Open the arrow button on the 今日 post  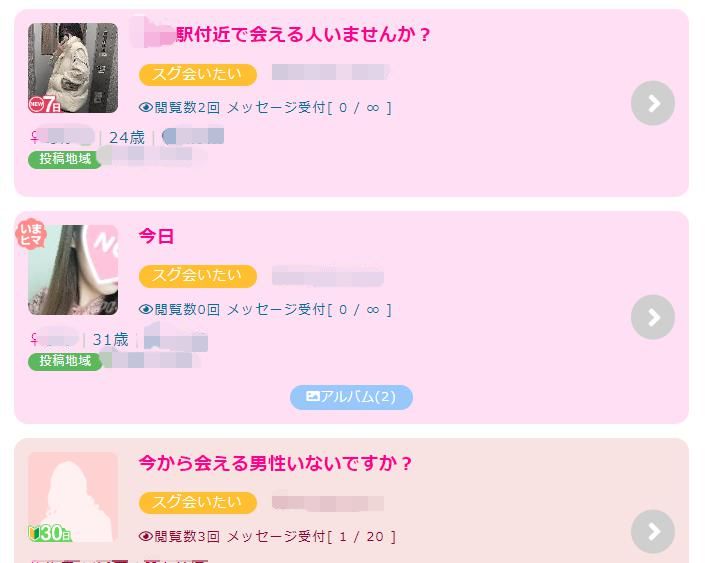coord(653,317)
